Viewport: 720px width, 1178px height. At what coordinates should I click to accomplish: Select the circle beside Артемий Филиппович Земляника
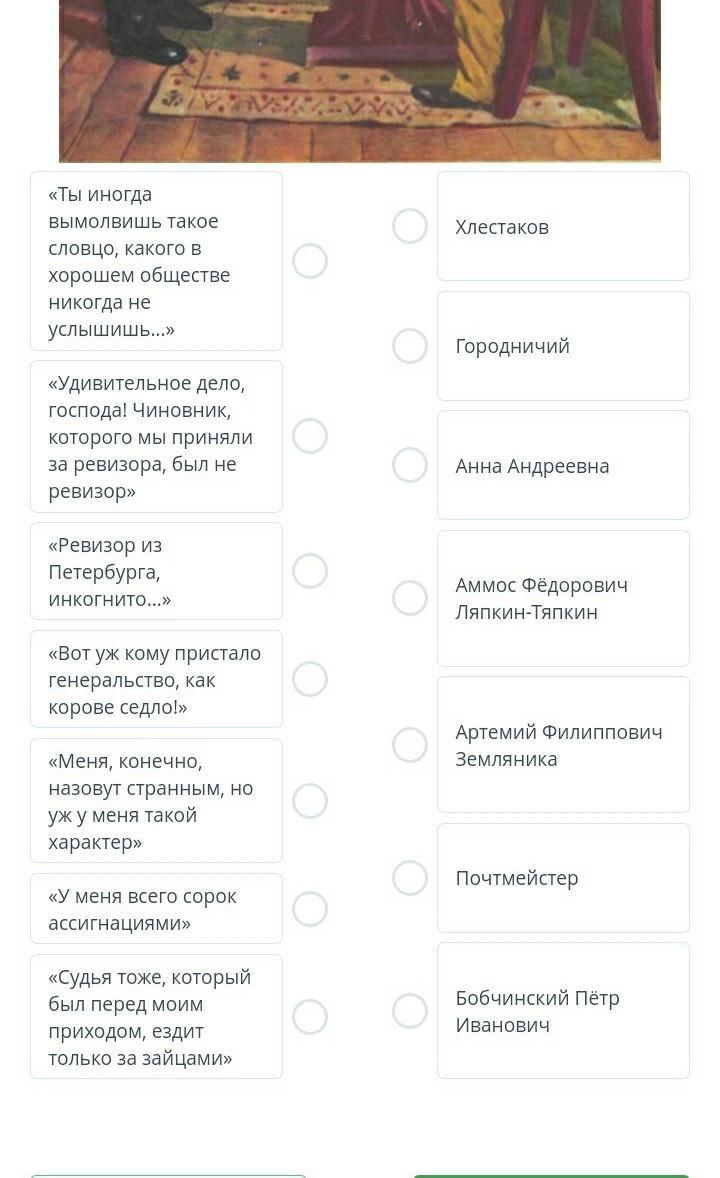tap(410, 745)
